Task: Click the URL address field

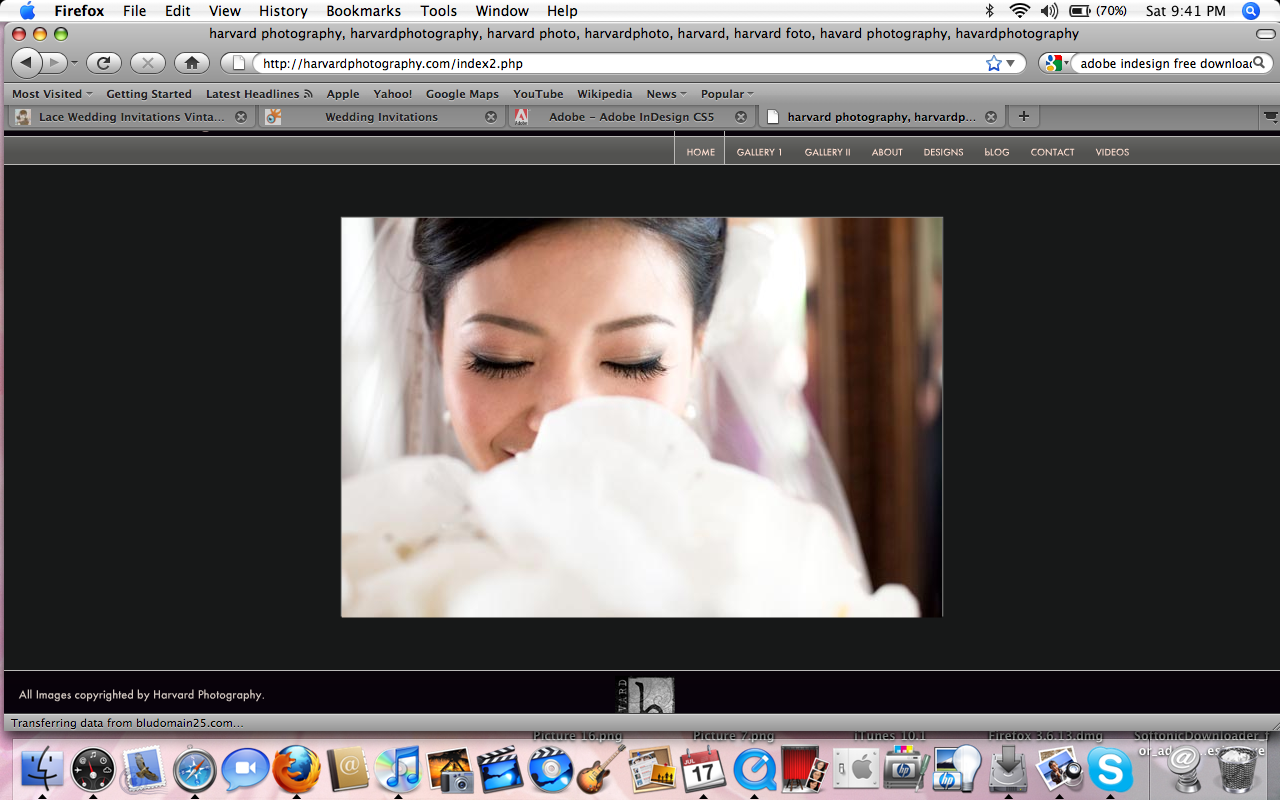Action: click(620, 63)
